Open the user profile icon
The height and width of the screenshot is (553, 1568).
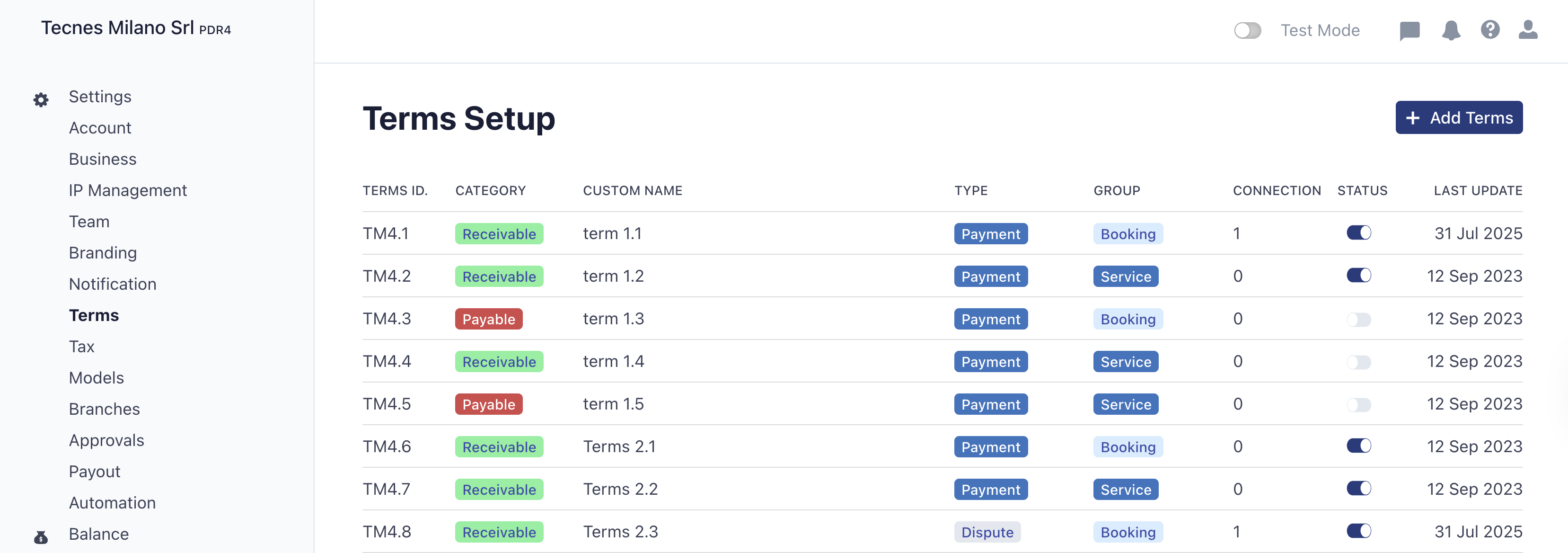(x=1527, y=30)
